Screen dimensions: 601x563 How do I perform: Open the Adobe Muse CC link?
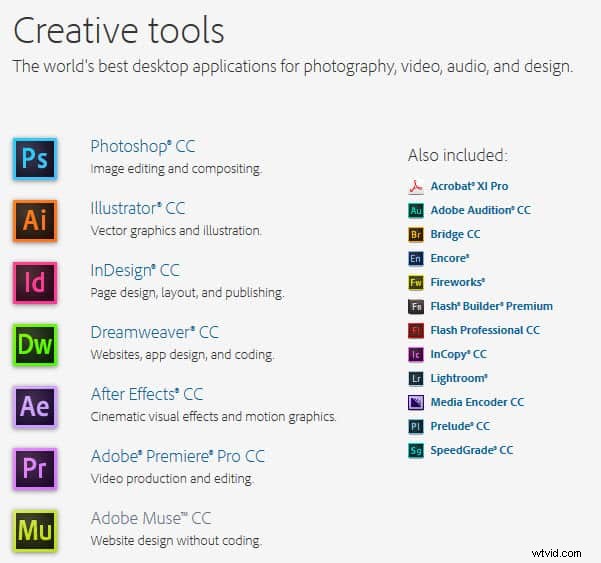[151, 519]
